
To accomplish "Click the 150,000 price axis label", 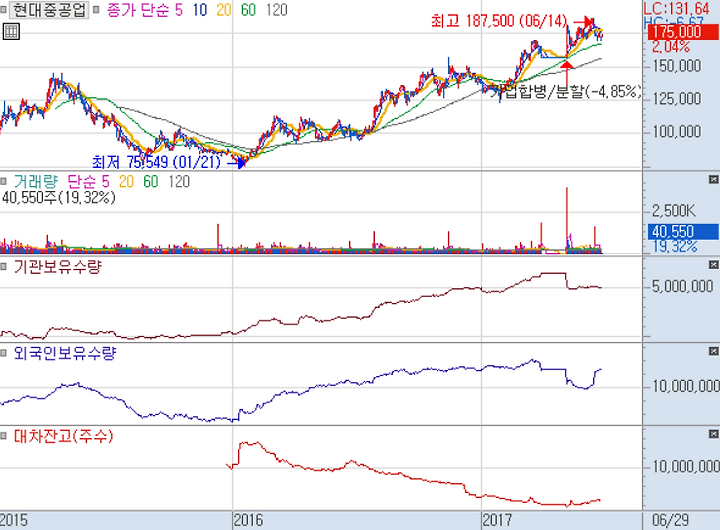I will click(x=677, y=66).
